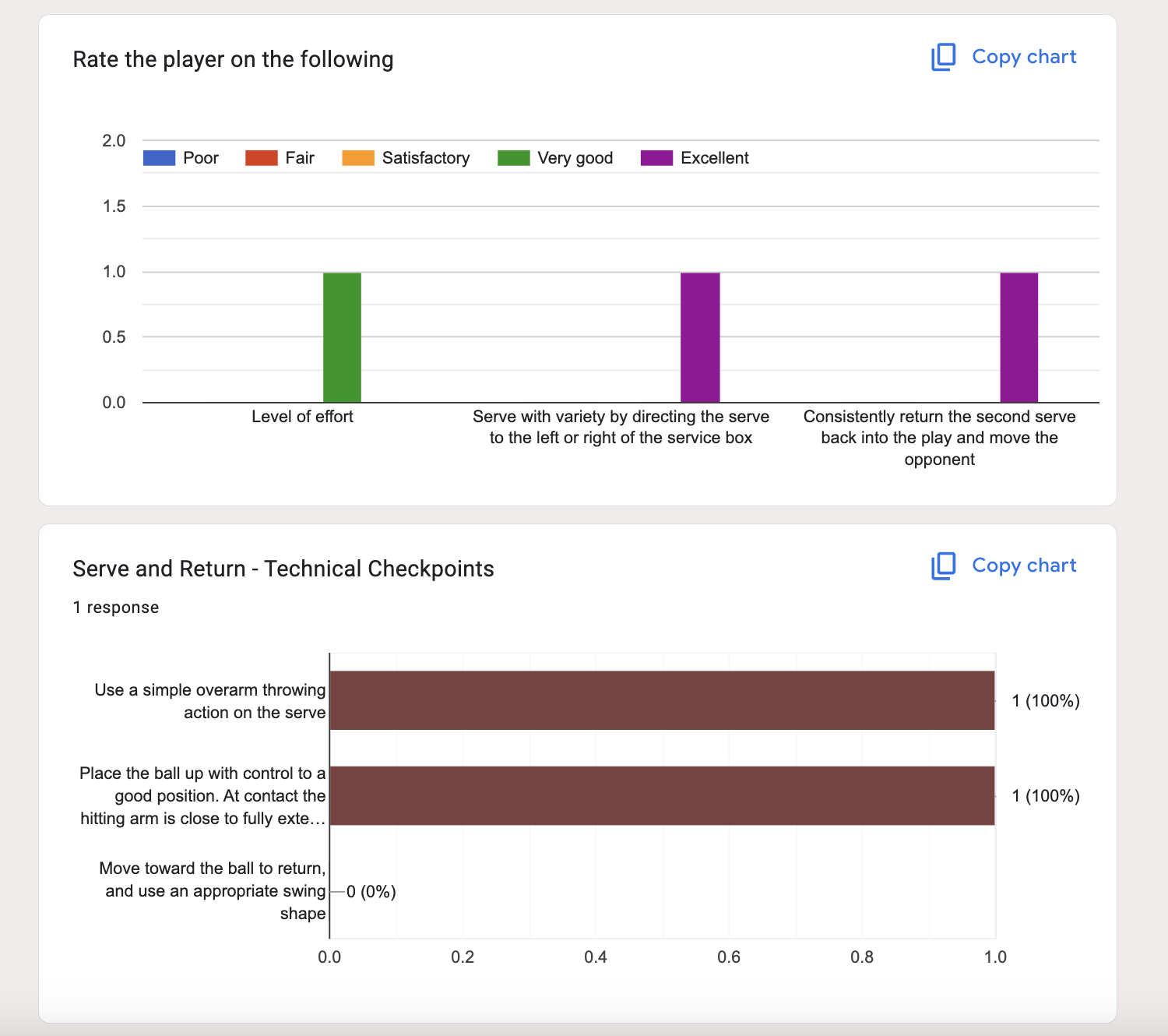Screen dimensions: 1168x1036
Task: Expand the 'Move toward the ball' checkpoint label
Action: (212, 890)
